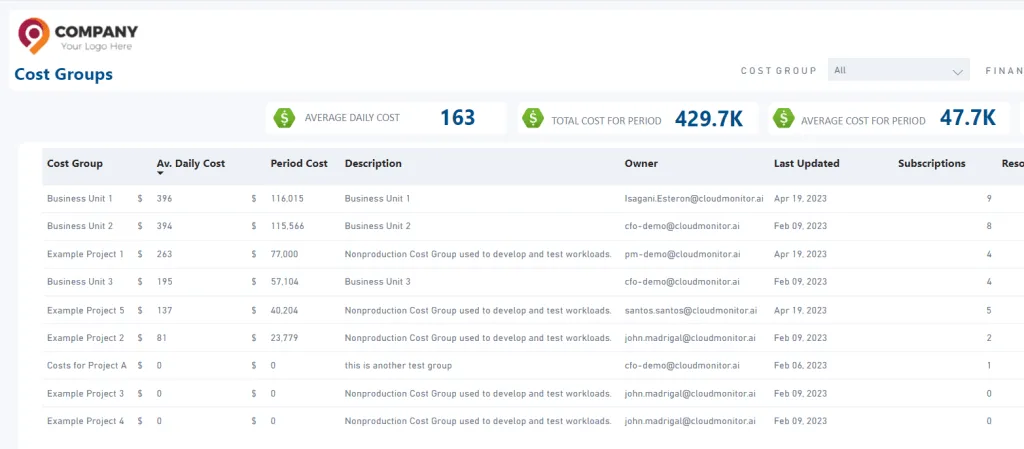Click Apr 19, 2023 in Business Unit 1 row
1024x449 pixels.
801,198
